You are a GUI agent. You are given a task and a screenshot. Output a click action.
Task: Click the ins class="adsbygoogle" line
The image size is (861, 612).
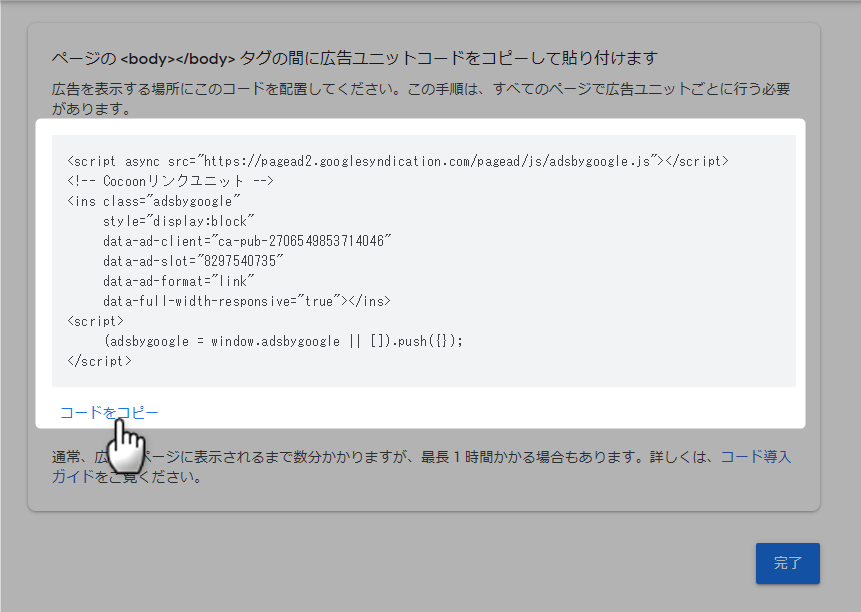[154, 201]
